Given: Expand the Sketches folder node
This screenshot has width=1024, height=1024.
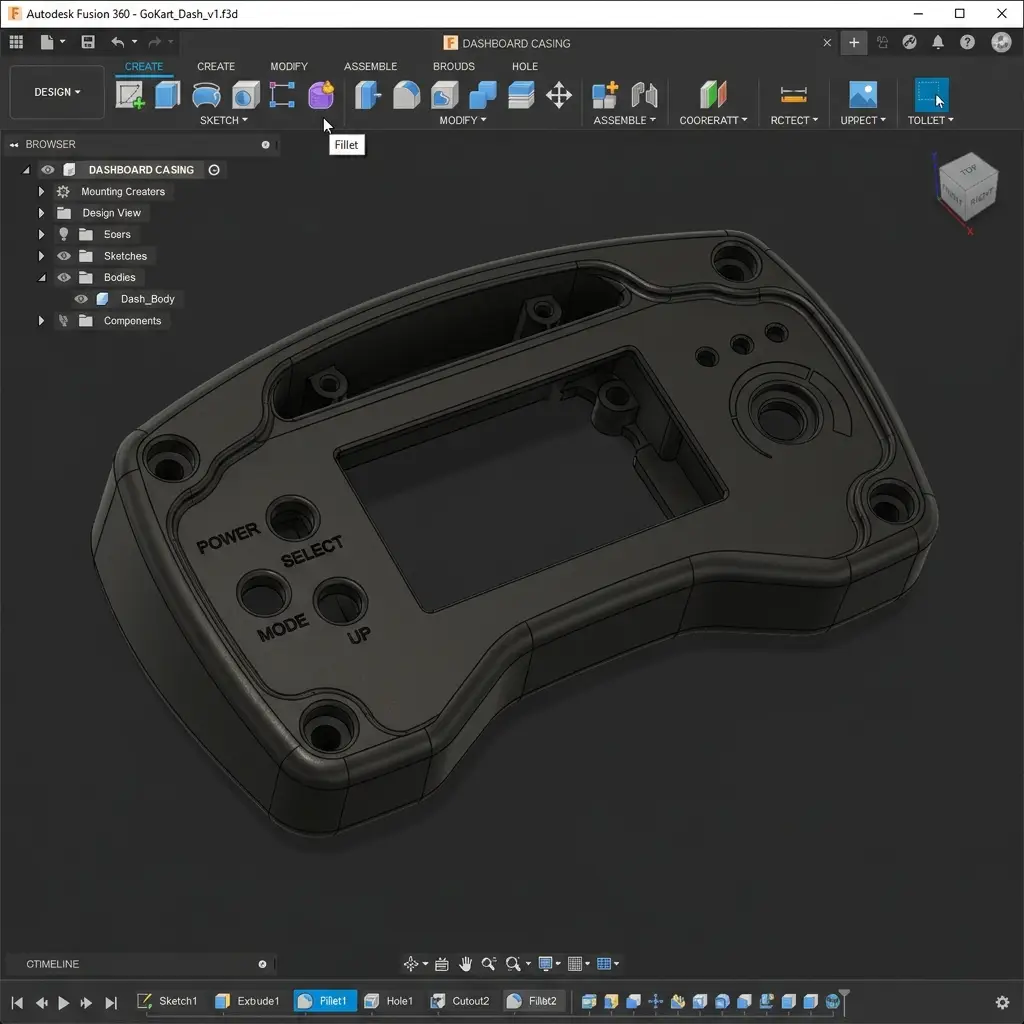Looking at the screenshot, I should [x=41, y=256].
